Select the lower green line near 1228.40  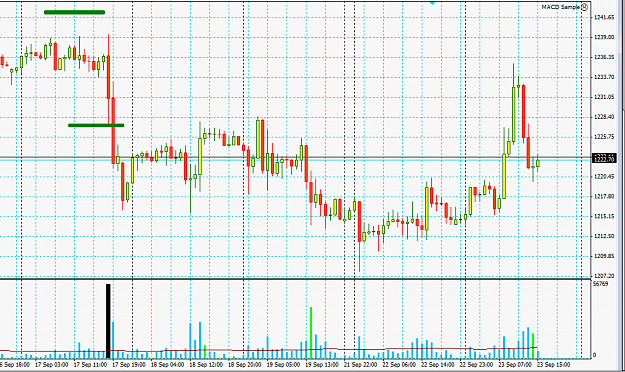point(96,125)
